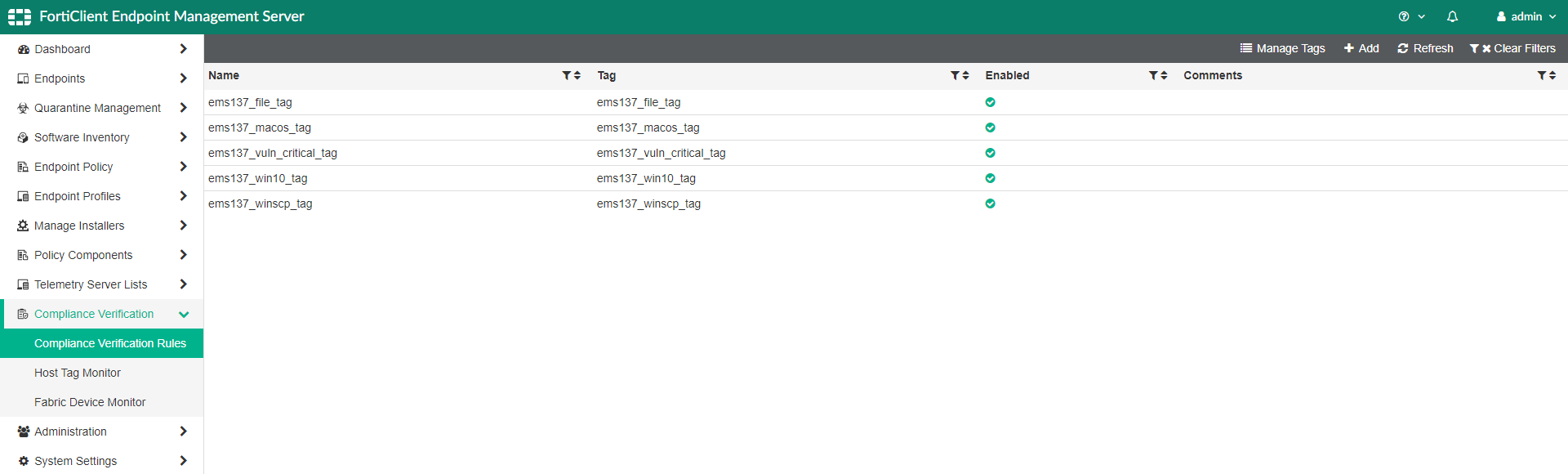Click the Policy Components icon

click(23, 255)
